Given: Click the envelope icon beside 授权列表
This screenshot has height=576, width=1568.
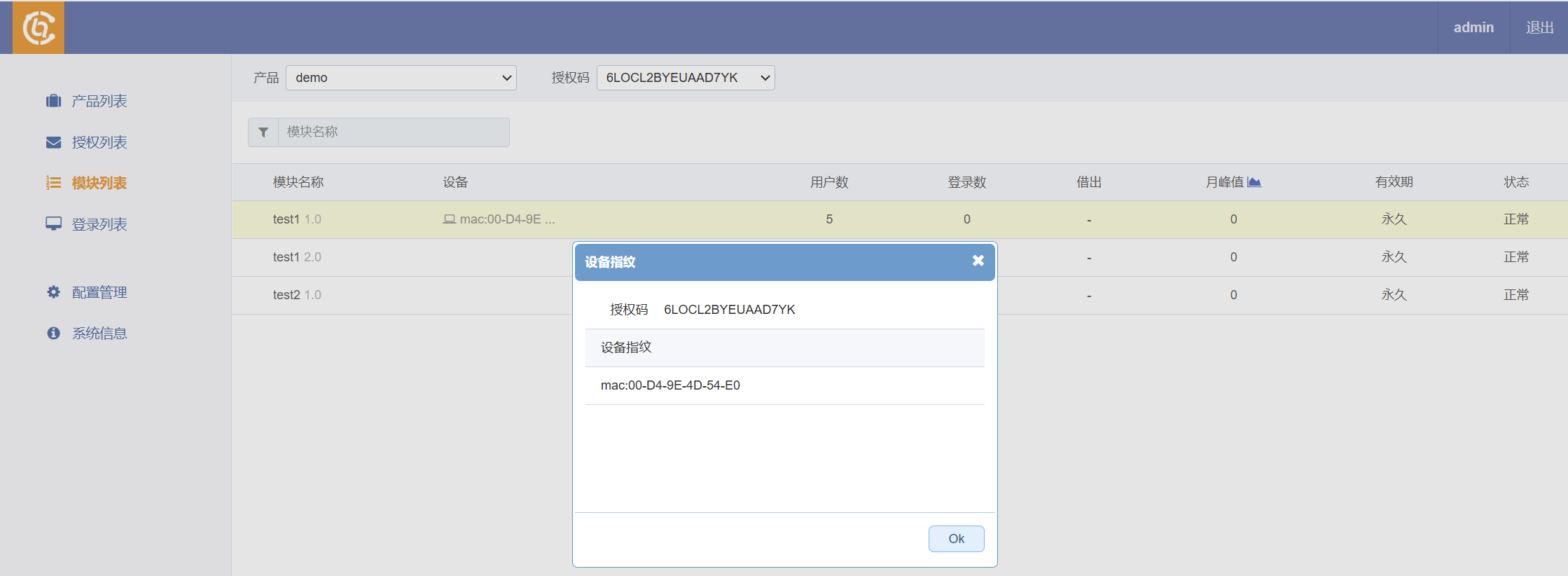Looking at the screenshot, I should point(53,142).
